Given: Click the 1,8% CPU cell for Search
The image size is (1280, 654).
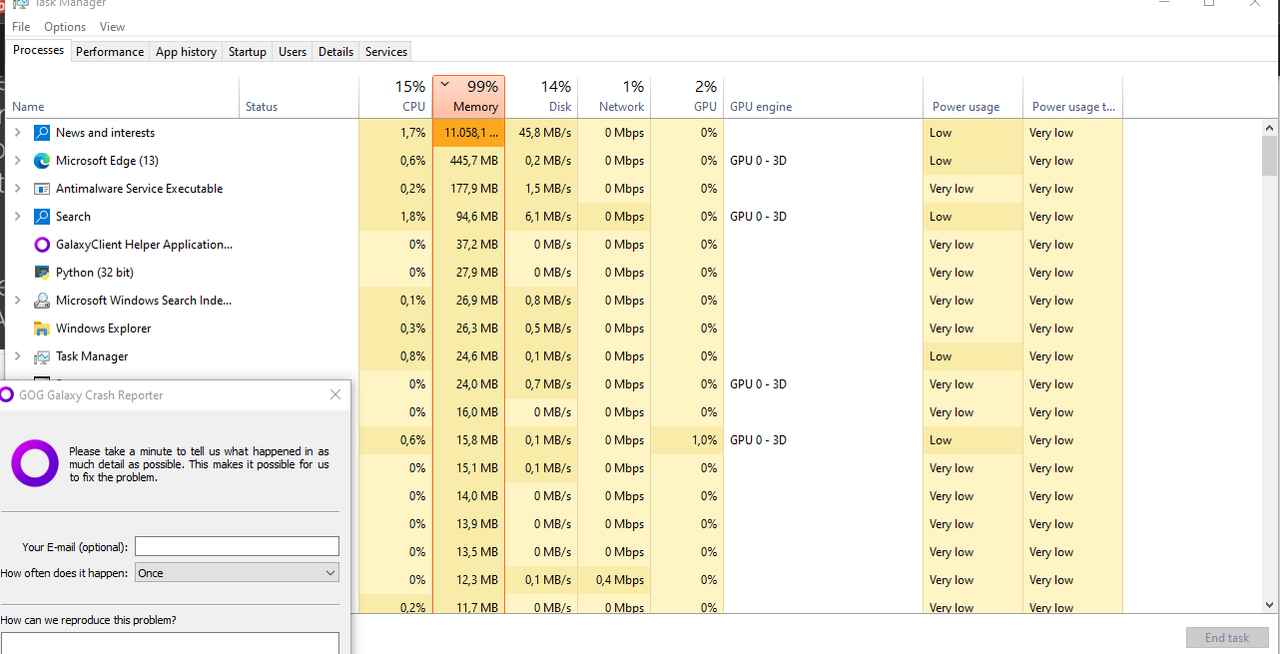Looking at the screenshot, I should 395,217.
